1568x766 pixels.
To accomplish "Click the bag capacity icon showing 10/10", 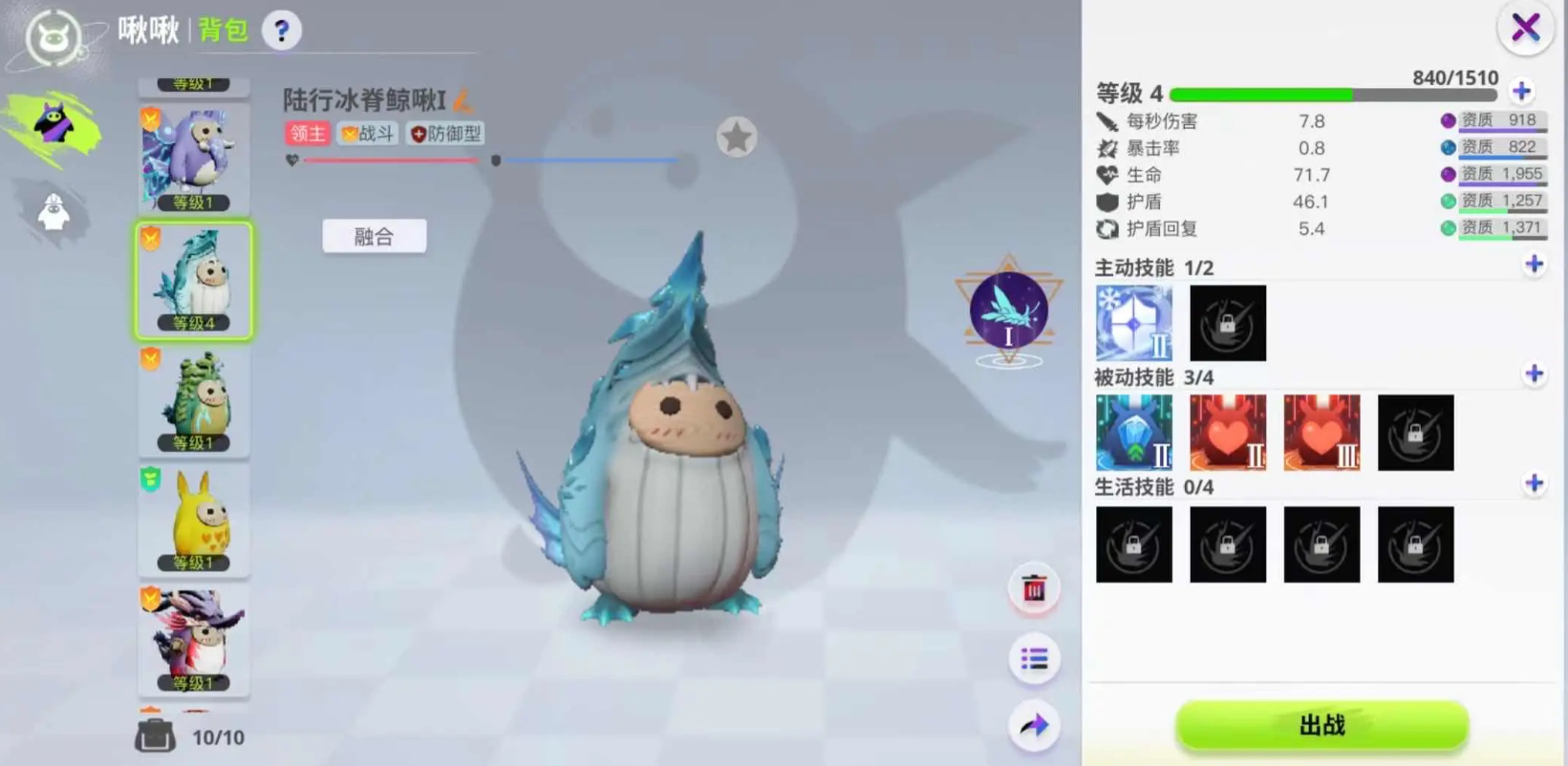I will click(154, 736).
